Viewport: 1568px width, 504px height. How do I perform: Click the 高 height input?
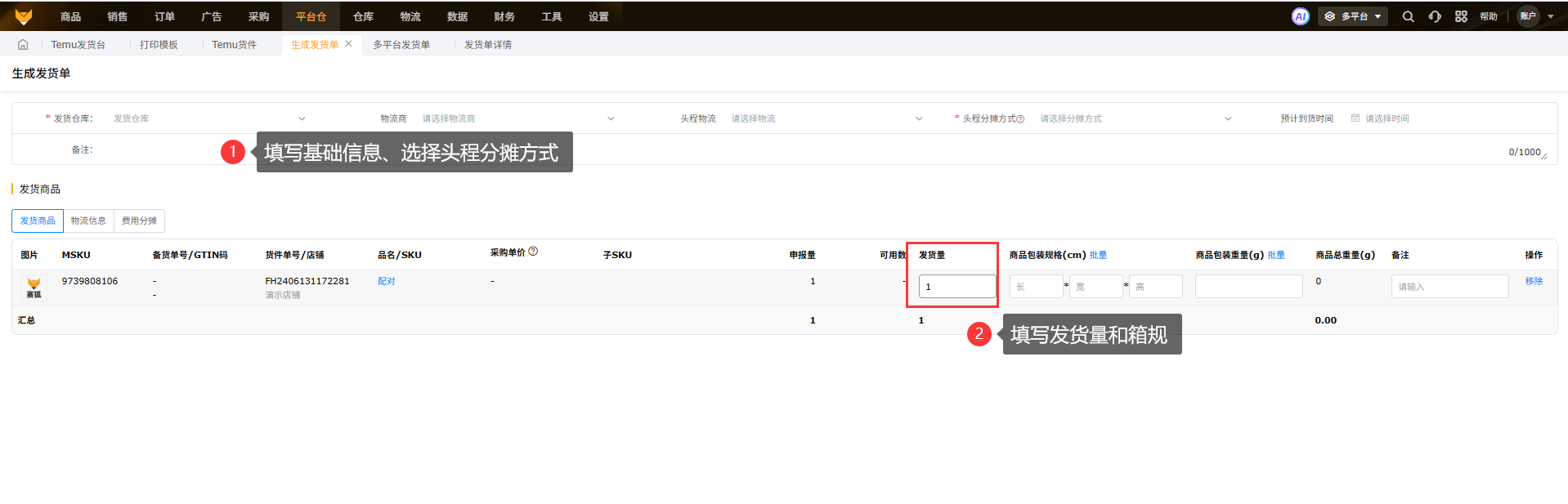1156,287
